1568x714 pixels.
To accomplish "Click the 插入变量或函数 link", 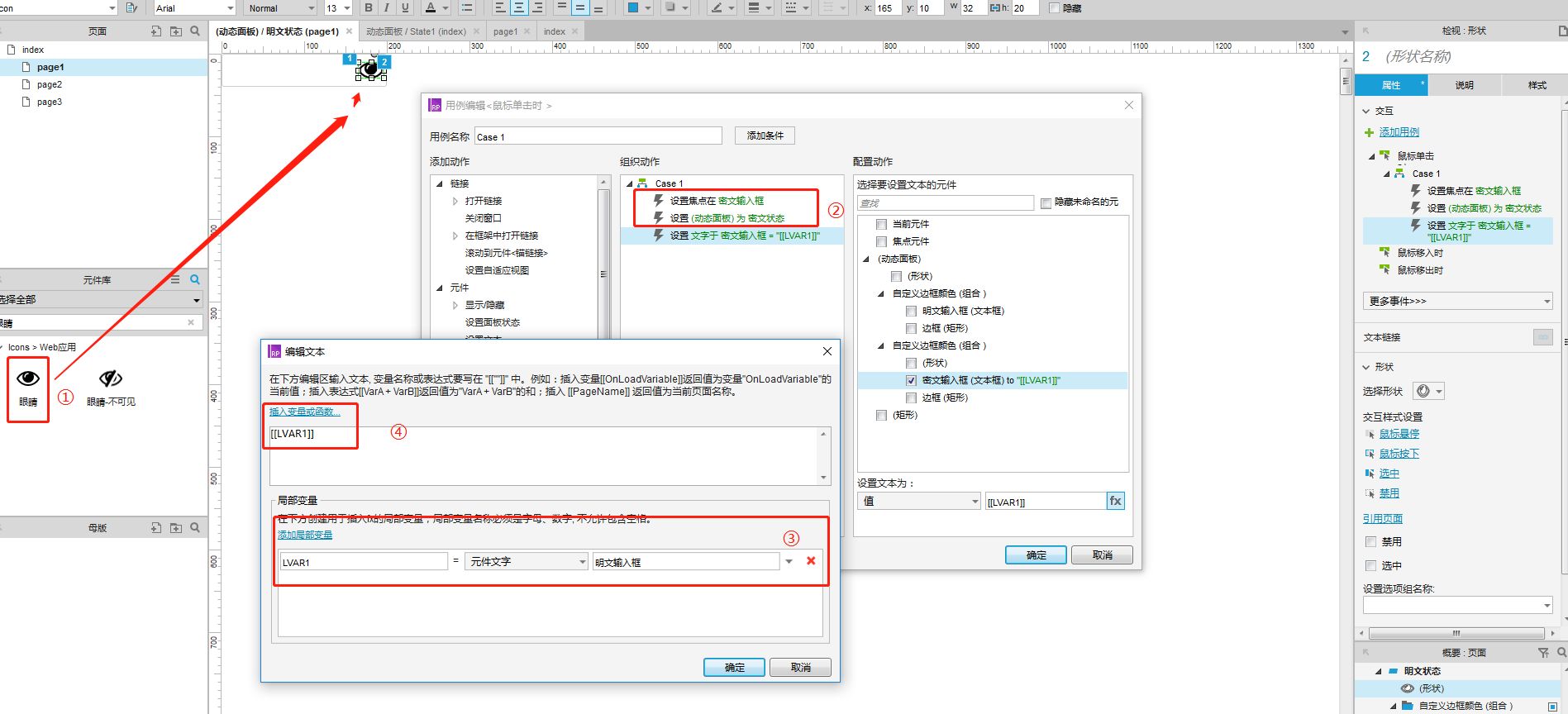I will point(304,412).
